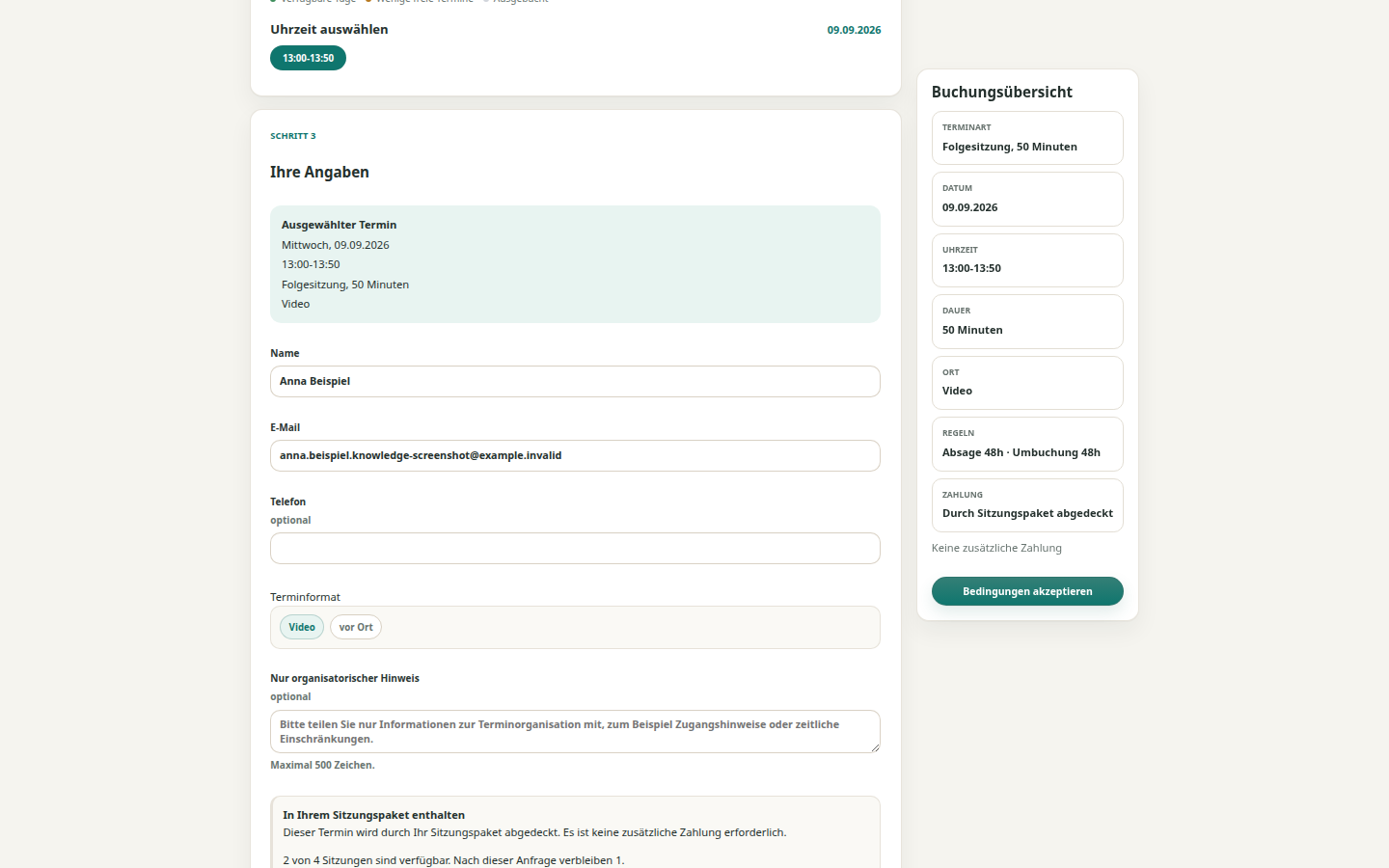Click the In Ihrem Sitzungspaket enthalten heading
Image resolution: width=1389 pixels, height=868 pixels.
tap(373, 815)
